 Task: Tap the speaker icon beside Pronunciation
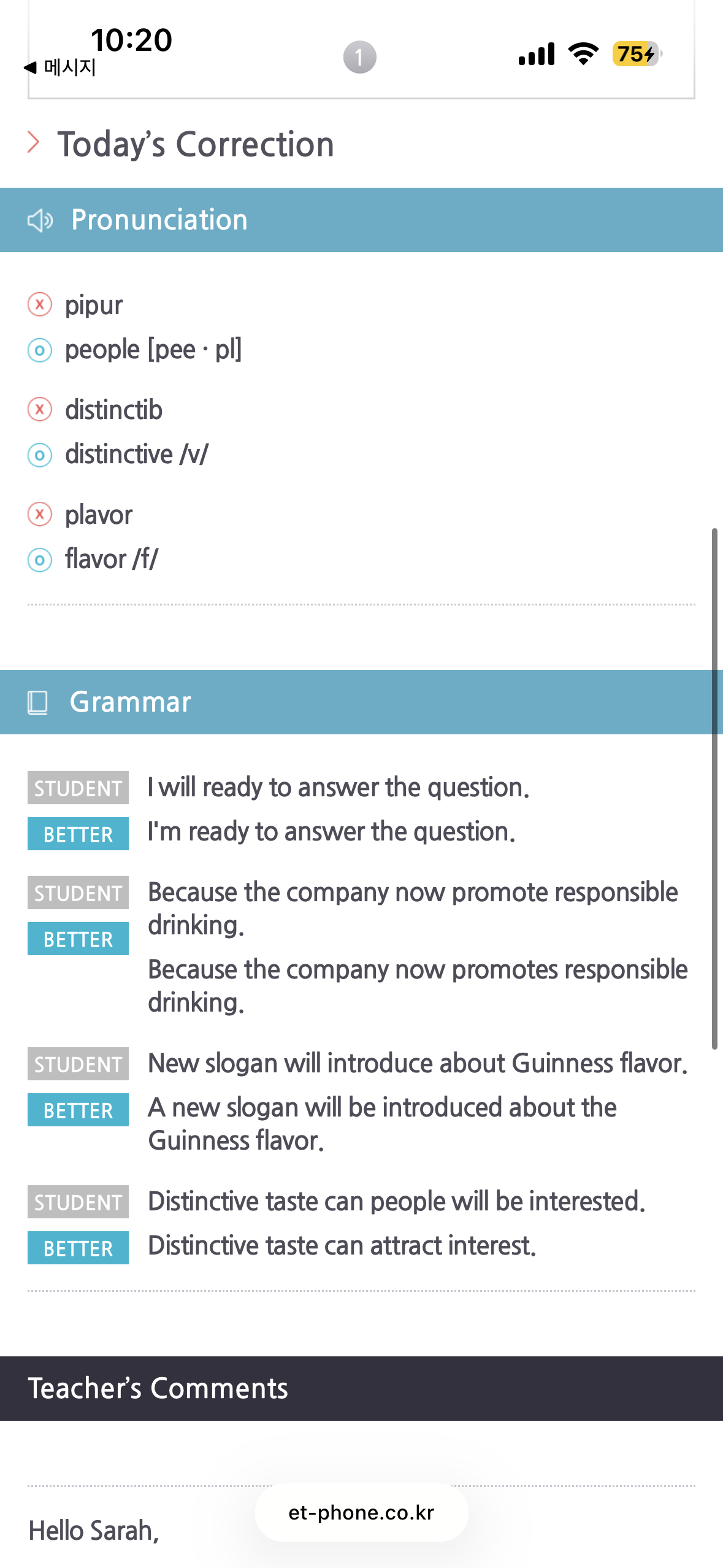[40, 220]
